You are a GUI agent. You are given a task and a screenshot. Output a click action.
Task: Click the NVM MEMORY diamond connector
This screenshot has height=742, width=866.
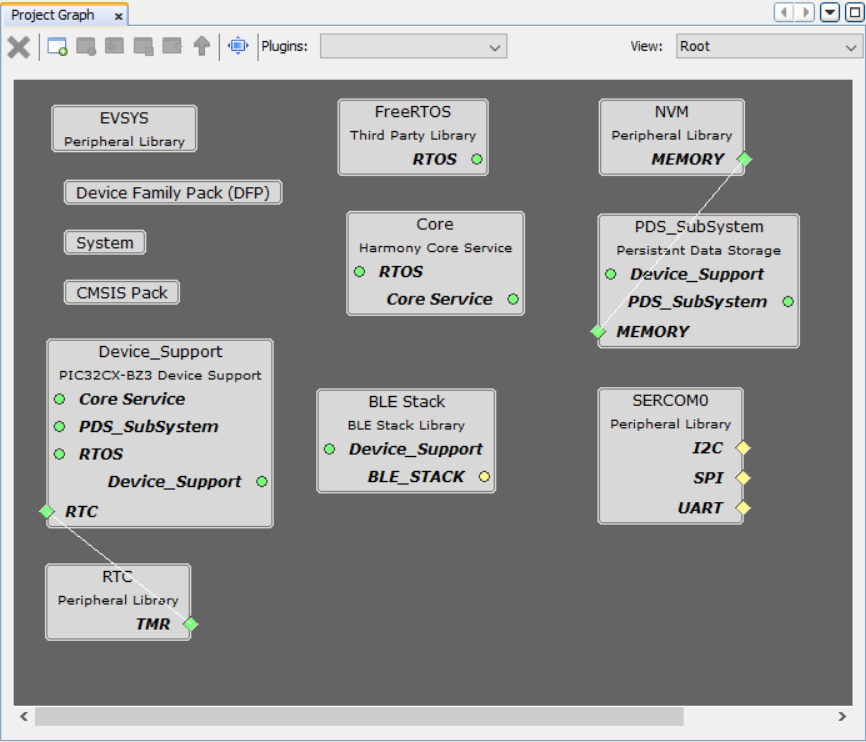click(743, 159)
